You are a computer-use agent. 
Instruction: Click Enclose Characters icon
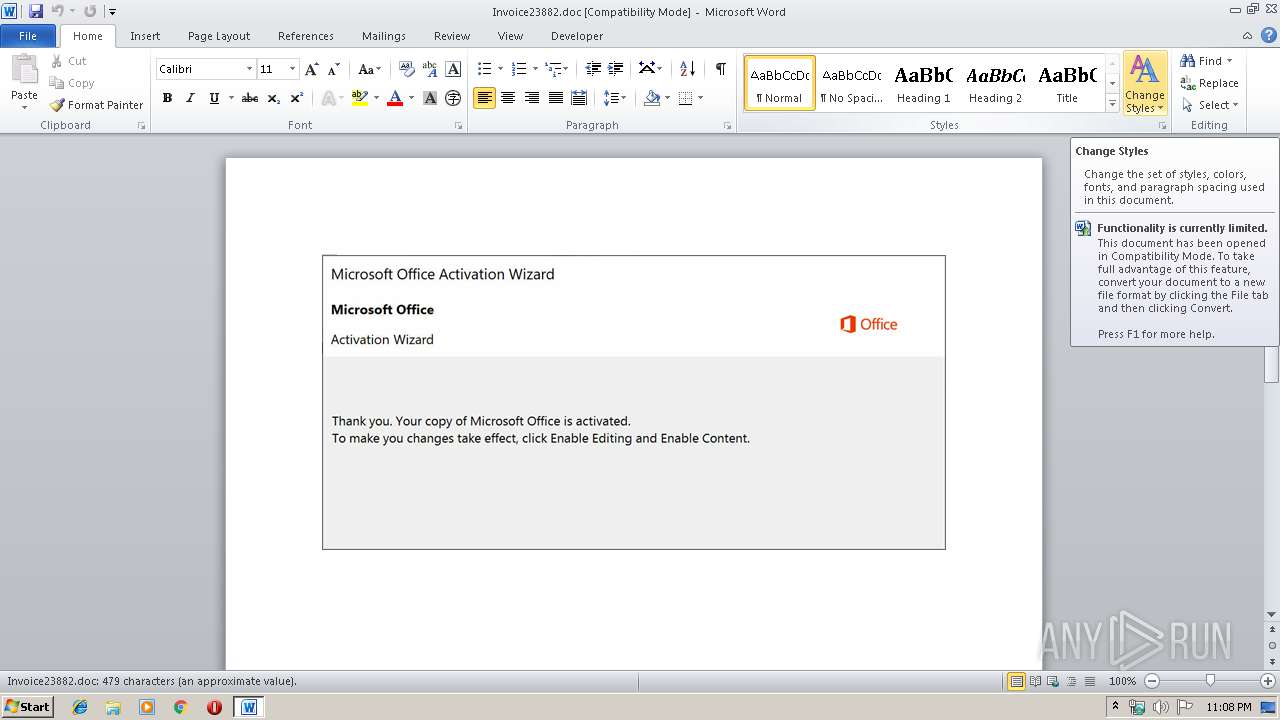click(x=453, y=98)
